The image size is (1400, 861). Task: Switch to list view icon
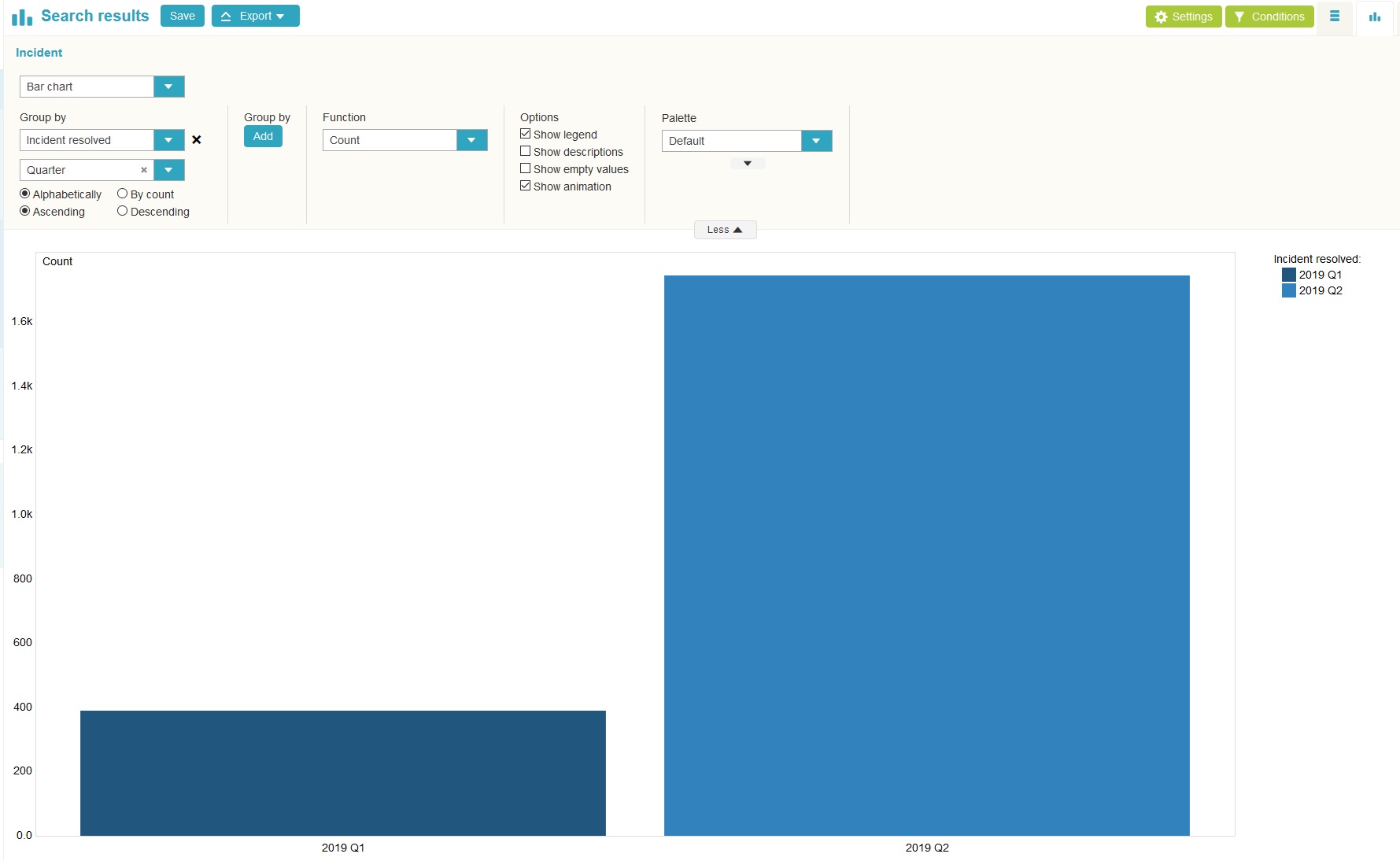pyautogui.click(x=1334, y=17)
